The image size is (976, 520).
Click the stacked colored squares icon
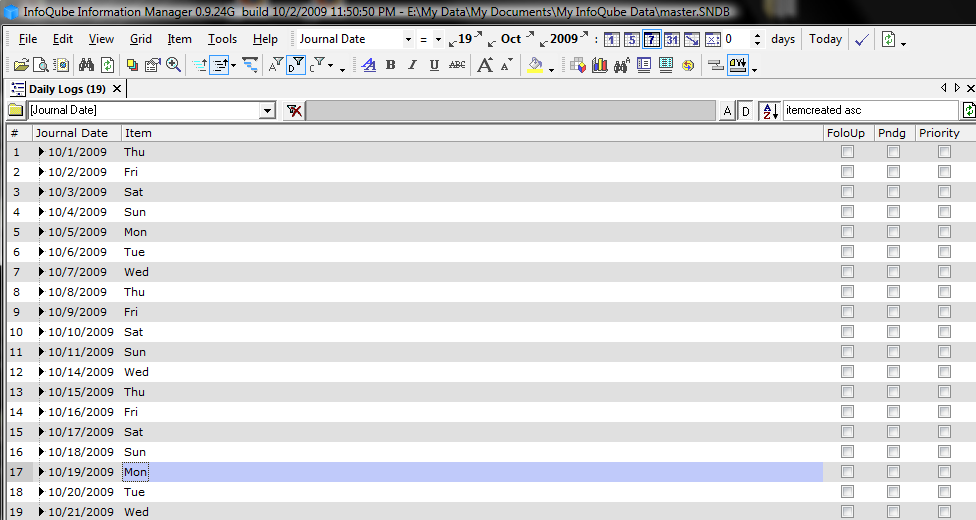pos(132,65)
